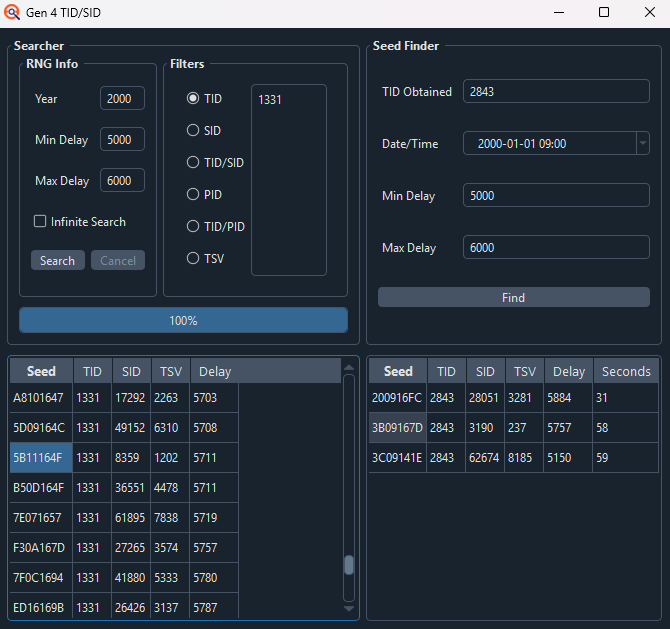Click SID value 49152 in searcher table
This screenshot has height=629, width=670.
pyautogui.click(x=131, y=428)
